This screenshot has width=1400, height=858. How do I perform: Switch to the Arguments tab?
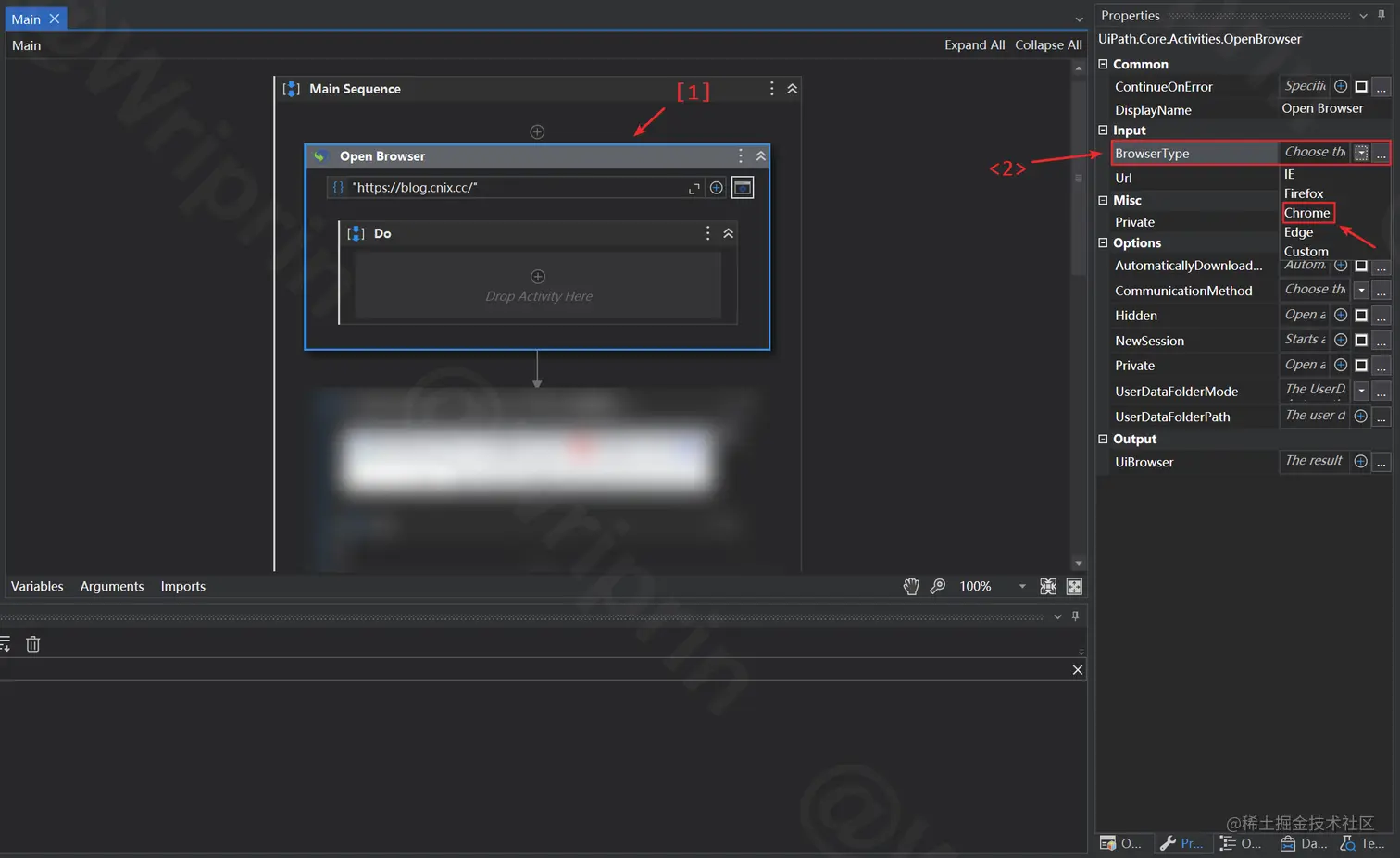pyautogui.click(x=111, y=586)
